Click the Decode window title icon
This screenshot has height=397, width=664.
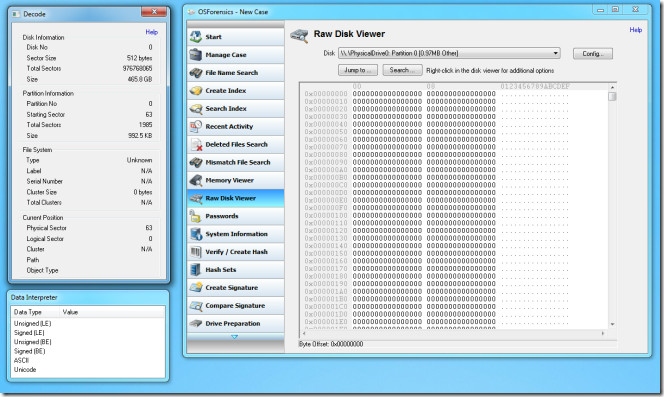coord(16,14)
